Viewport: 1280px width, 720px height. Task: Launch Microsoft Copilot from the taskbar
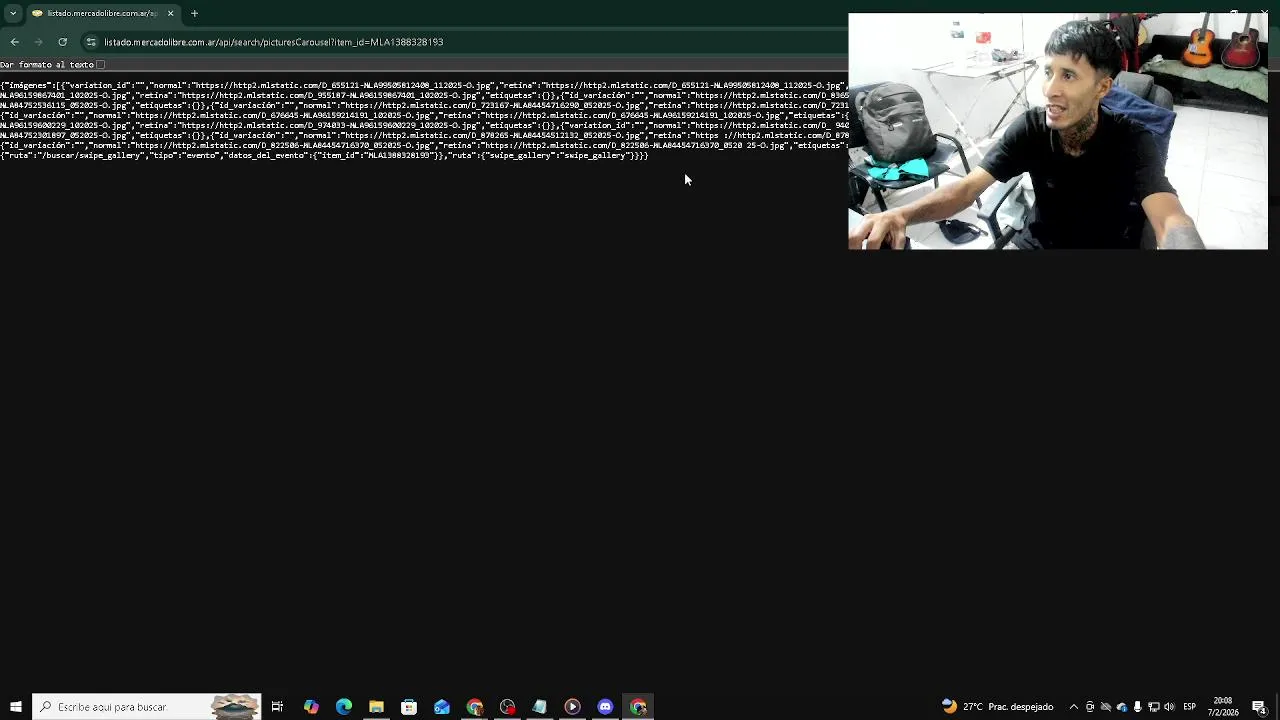click(x=311, y=707)
